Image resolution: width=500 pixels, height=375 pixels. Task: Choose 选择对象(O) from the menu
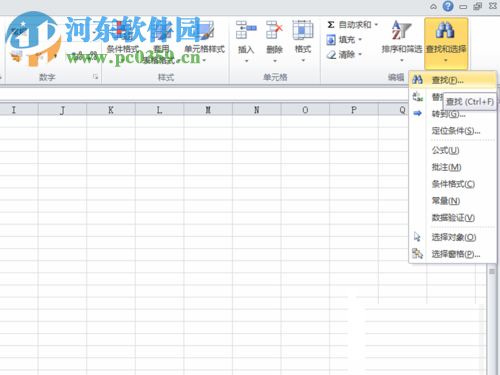click(x=452, y=237)
